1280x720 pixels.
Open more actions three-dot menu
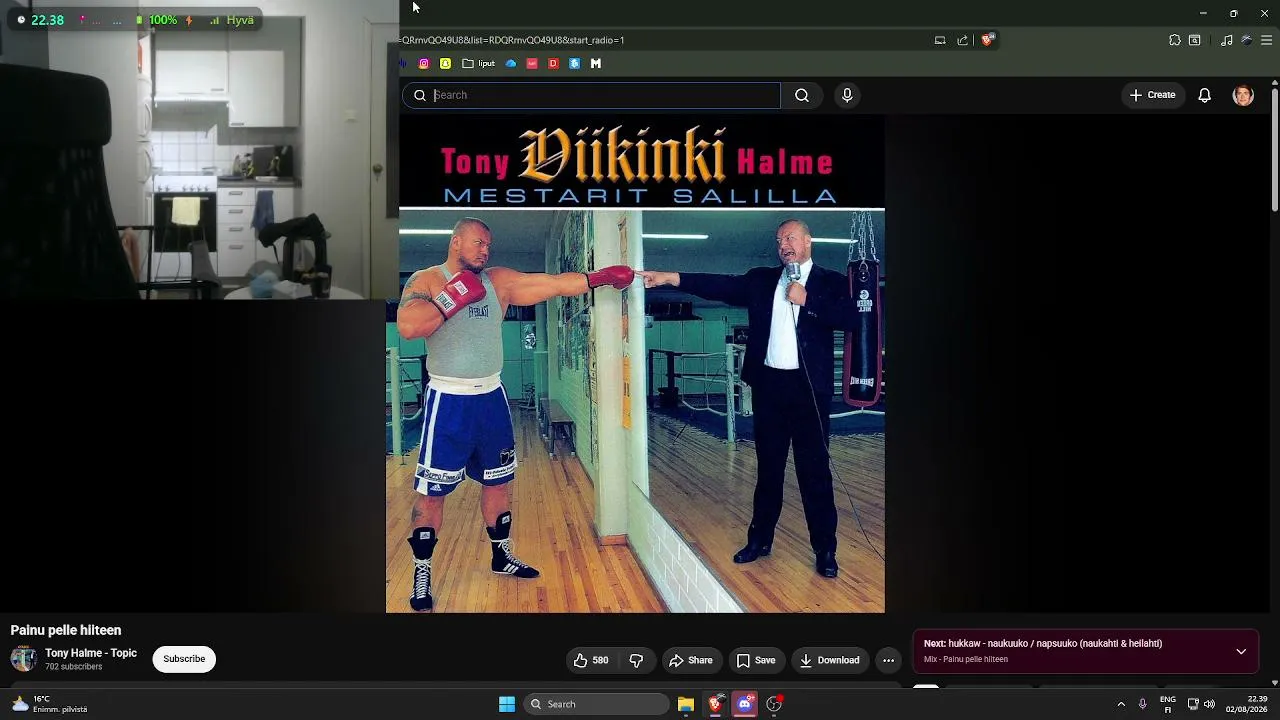pos(888,660)
